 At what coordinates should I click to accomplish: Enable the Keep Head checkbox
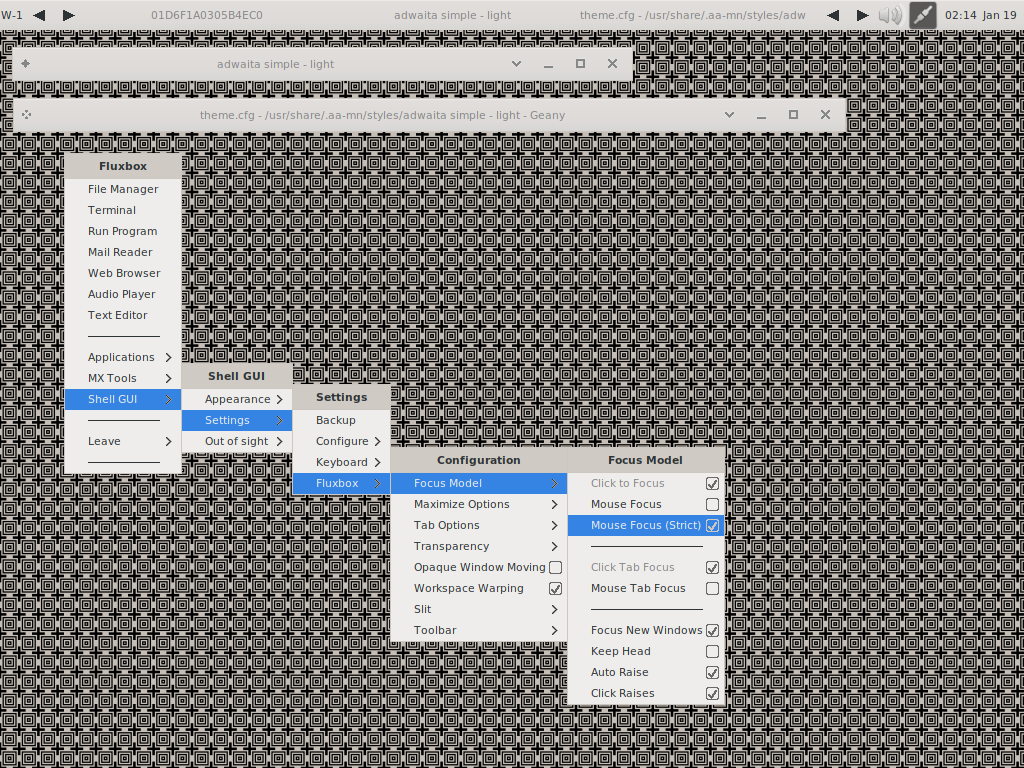tap(712, 652)
